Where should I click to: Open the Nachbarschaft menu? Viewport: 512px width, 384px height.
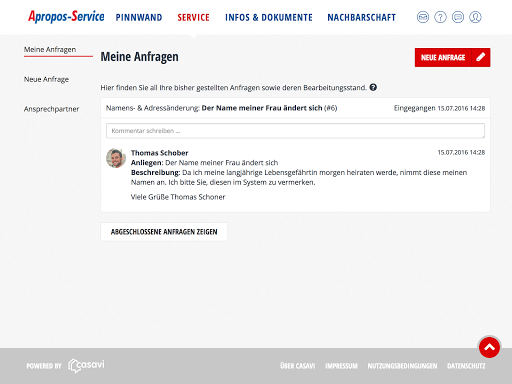[x=361, y=17]
